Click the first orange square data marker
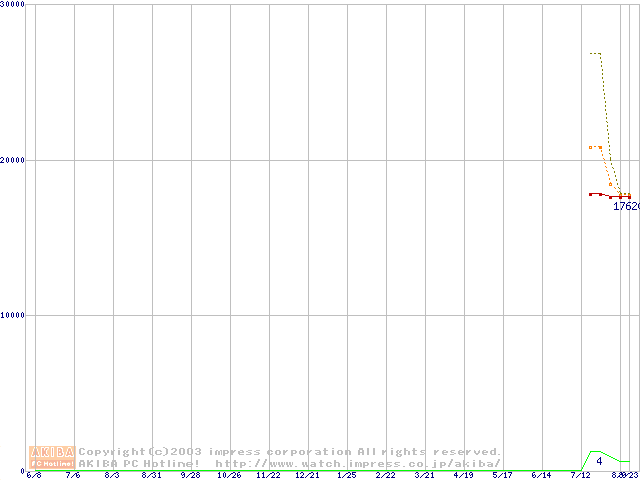The height and width of the screenshot is (480, 640). coord(591,147)
